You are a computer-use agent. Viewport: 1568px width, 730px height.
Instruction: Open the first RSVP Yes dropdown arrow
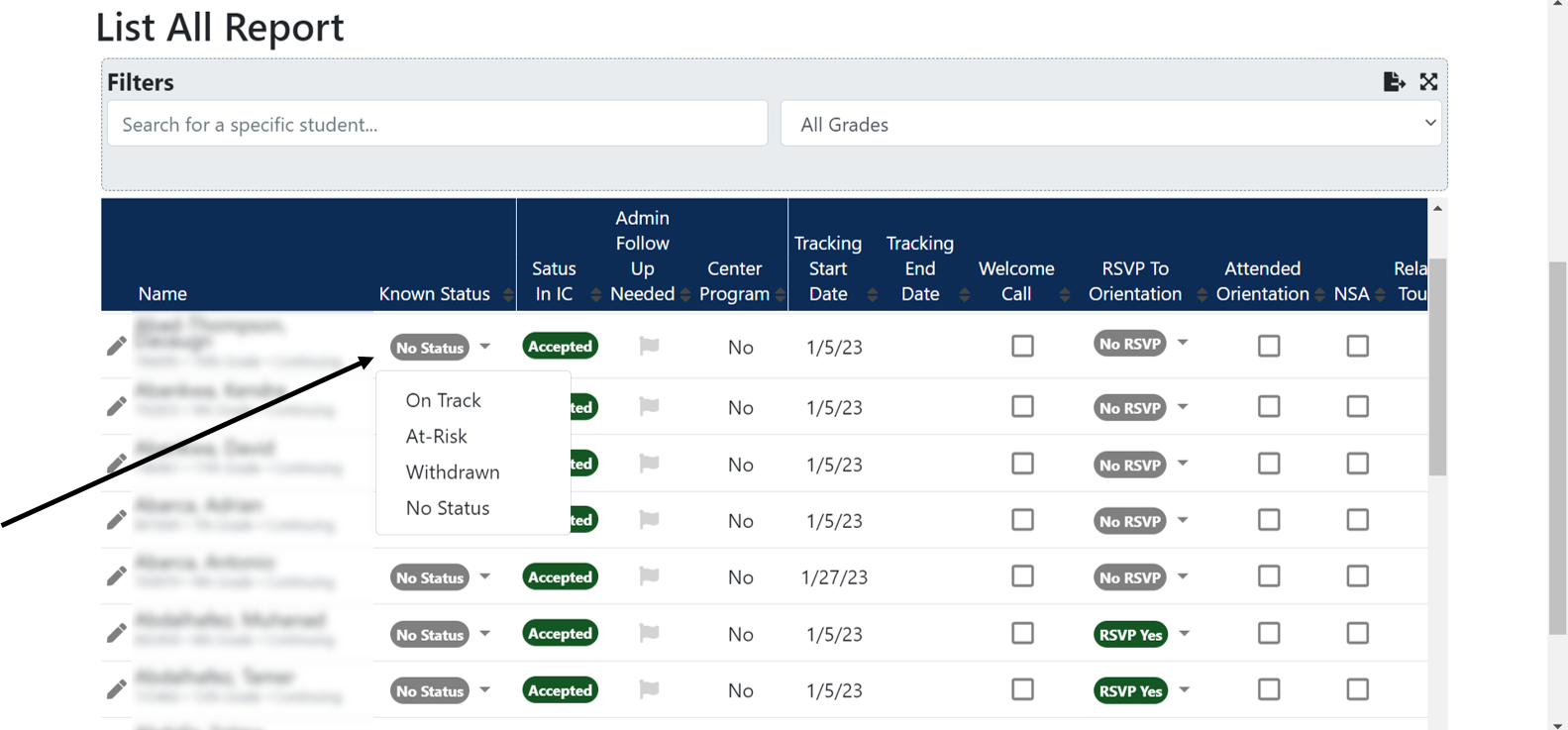click(1184, 634)
